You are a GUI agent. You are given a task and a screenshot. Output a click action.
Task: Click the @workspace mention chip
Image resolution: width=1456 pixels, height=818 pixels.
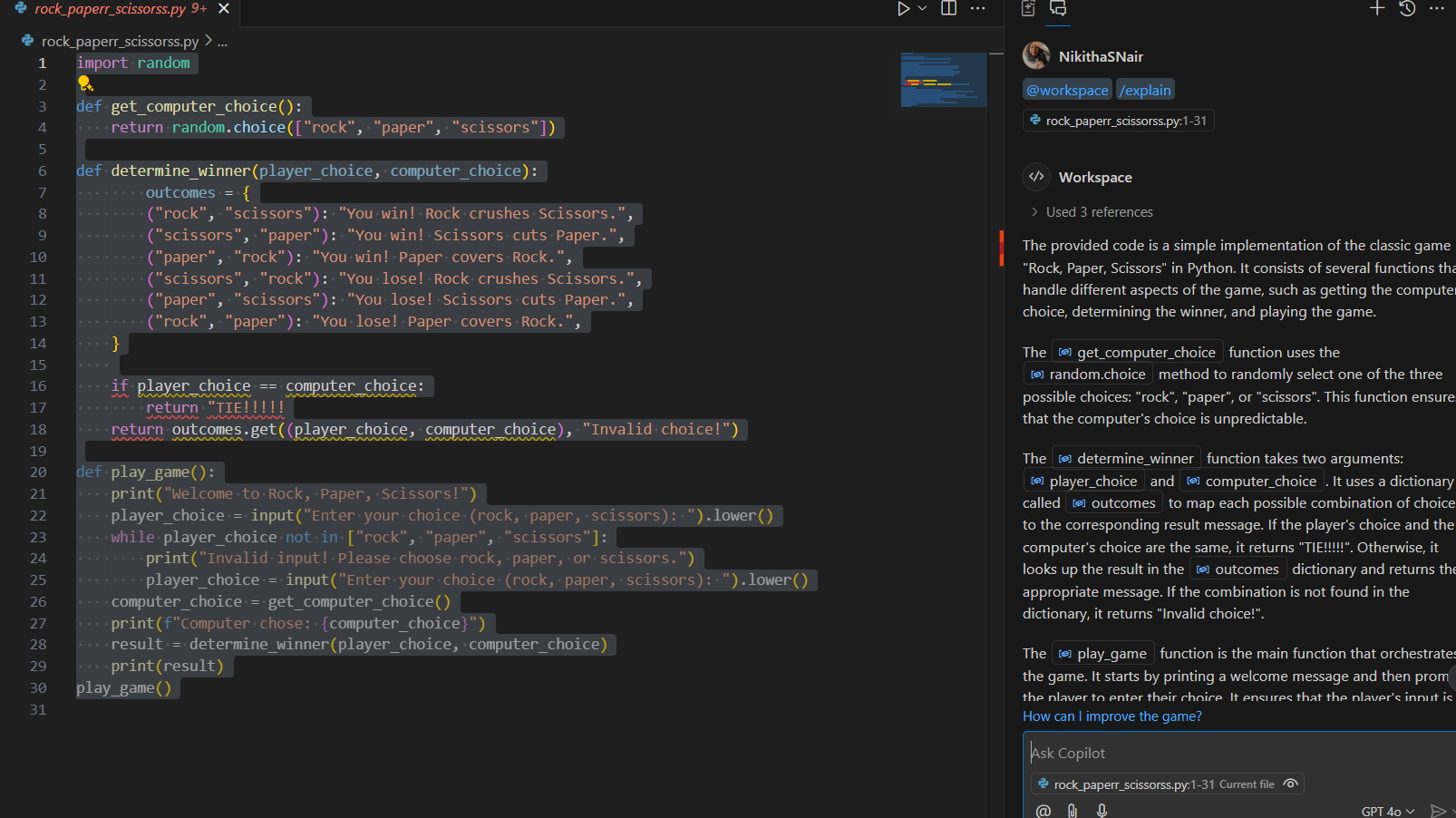[1067, 90]
